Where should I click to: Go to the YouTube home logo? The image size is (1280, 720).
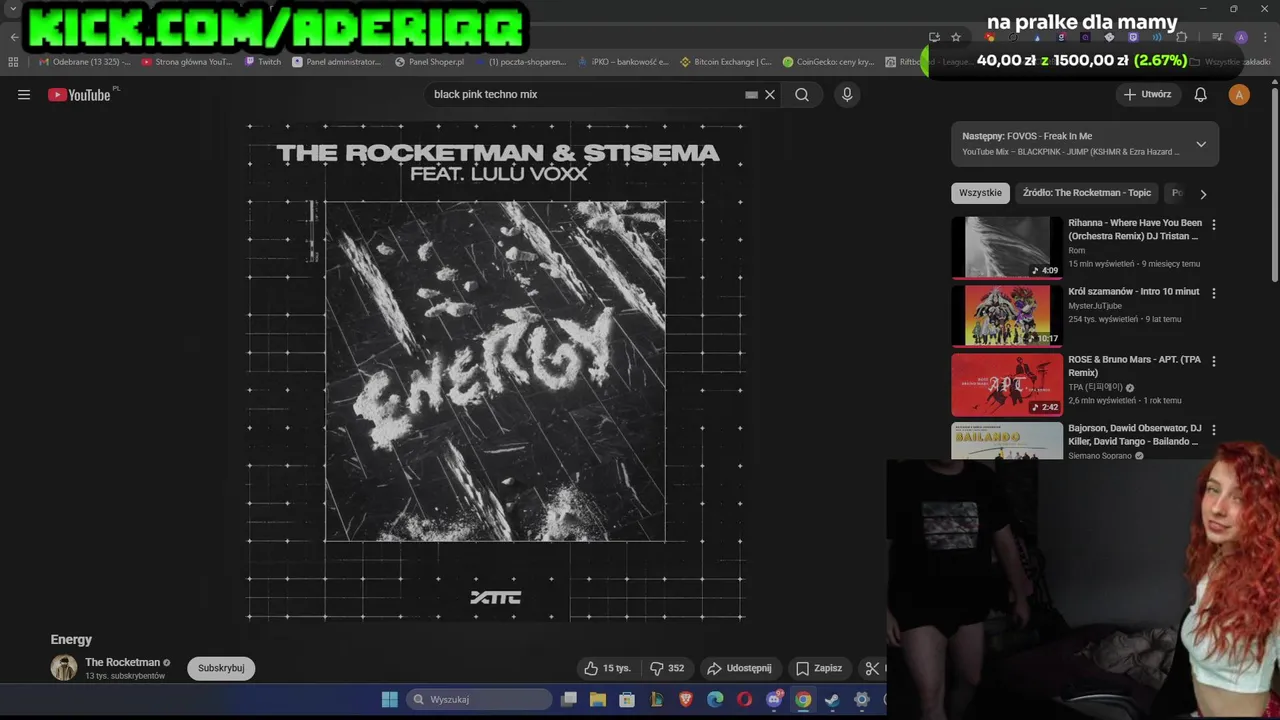click(x=79, y=95)
